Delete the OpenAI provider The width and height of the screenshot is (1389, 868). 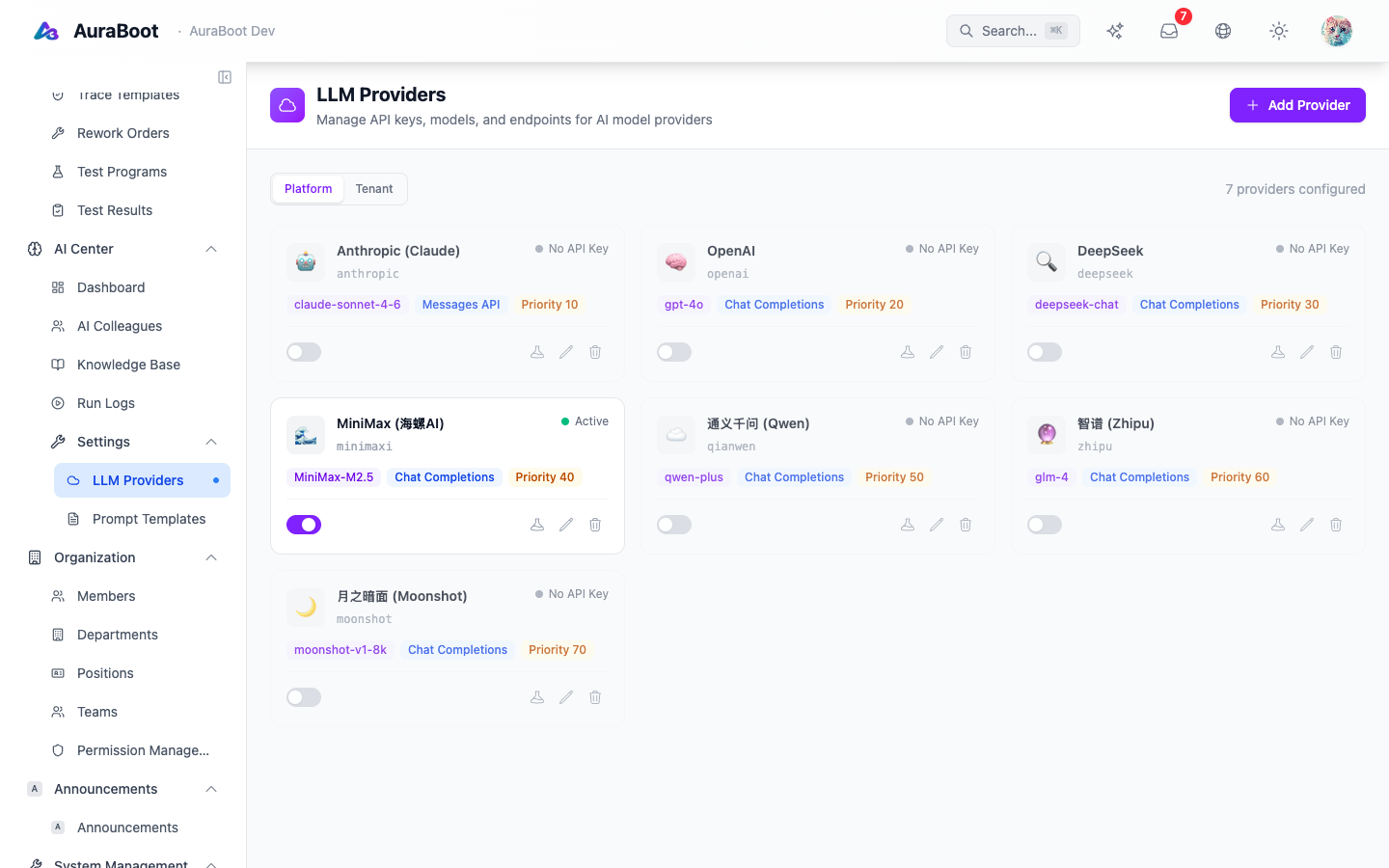(966, 352)
